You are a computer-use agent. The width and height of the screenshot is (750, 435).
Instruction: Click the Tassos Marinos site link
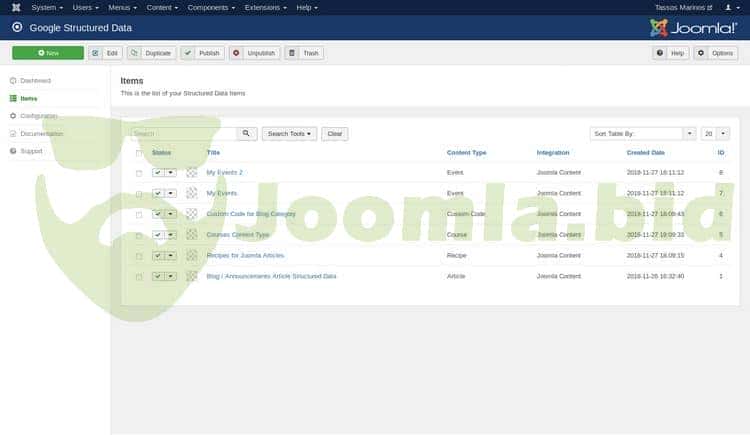pos(684,8)
